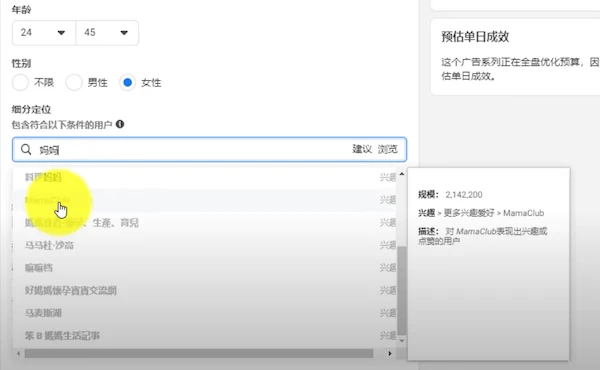Image resolution: width=600 pixels, height=370 pixels.
Task: Choose the 笨 B 媽媽生活記事 suggestion
Action: click(205, 336)
